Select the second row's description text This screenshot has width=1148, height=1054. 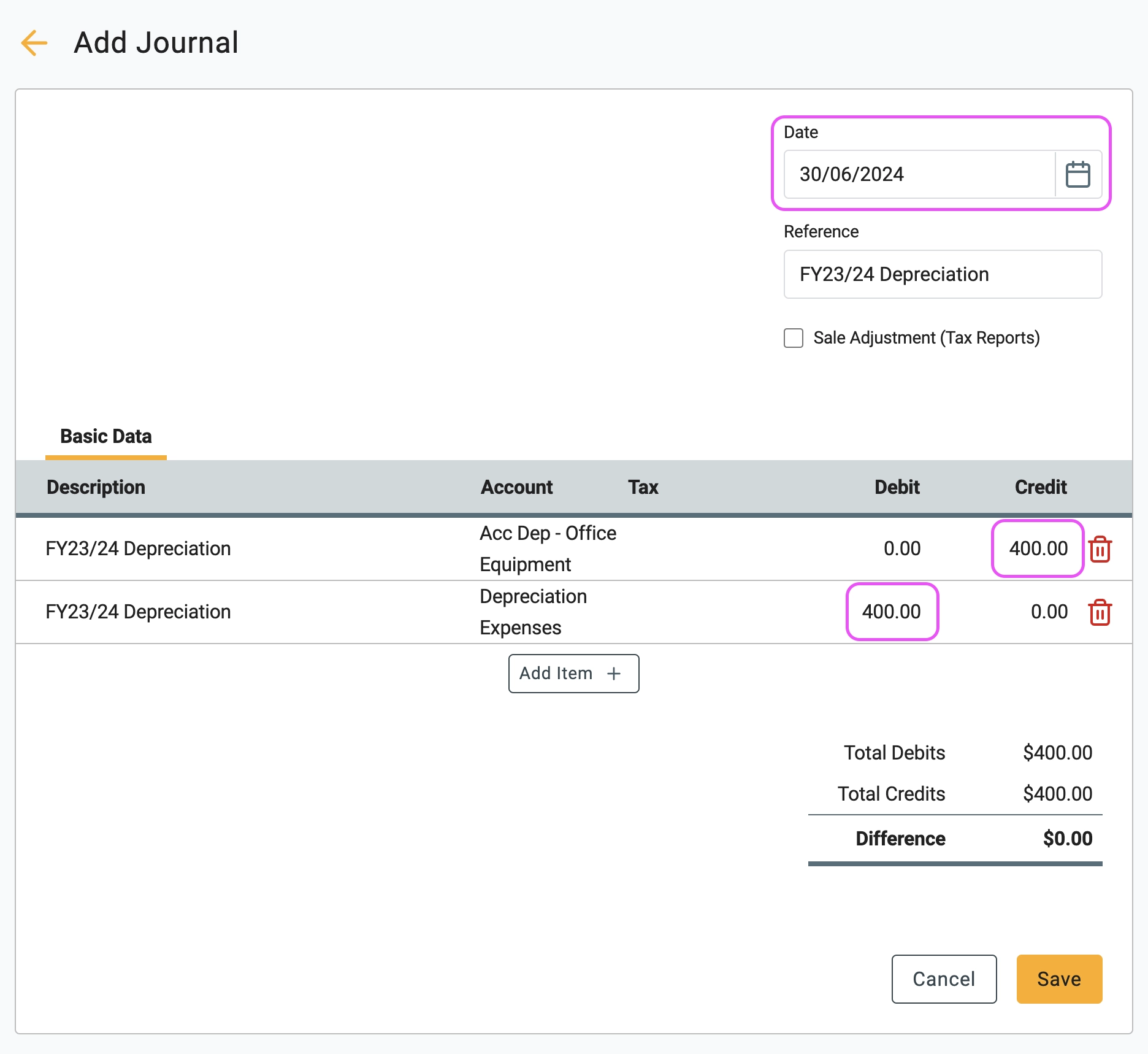point(138,612)
